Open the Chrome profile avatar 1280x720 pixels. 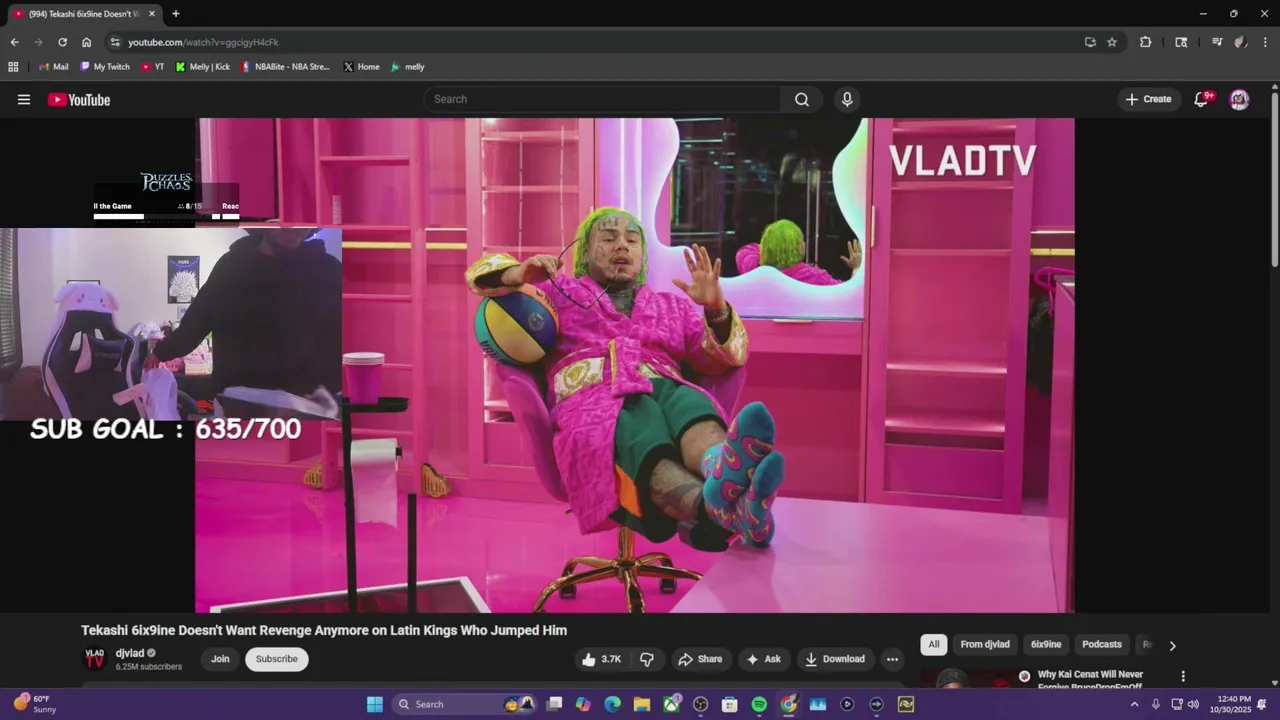point(1241,42)
